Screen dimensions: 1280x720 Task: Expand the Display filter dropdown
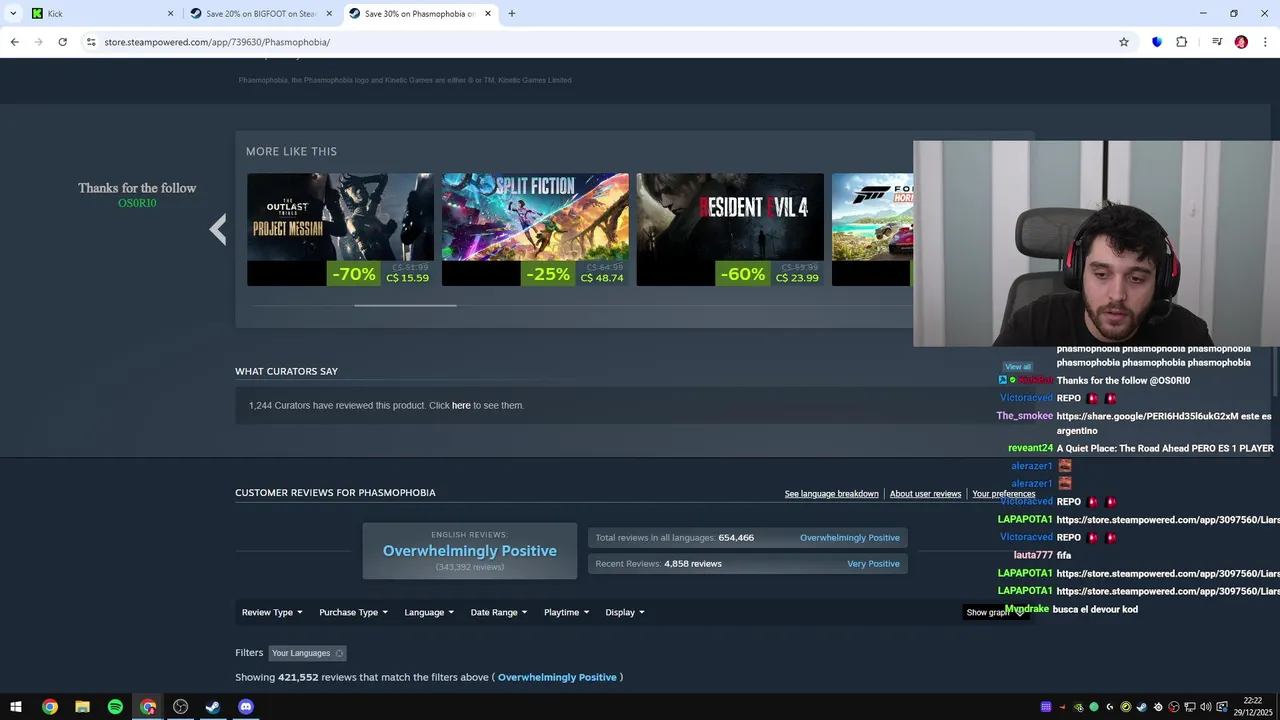click(625, 612)
